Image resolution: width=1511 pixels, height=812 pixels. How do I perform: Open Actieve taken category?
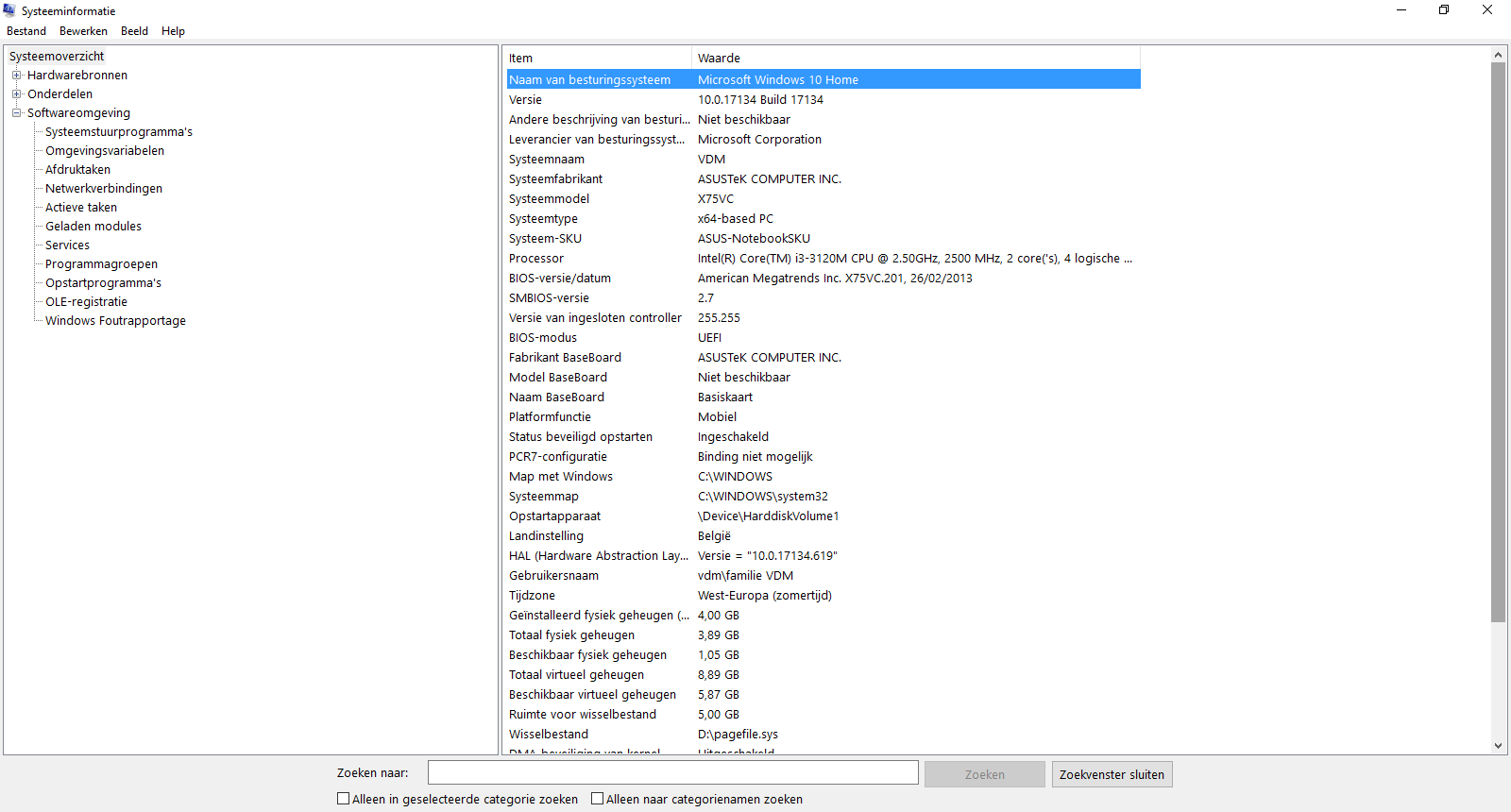[x=81, y=208]
